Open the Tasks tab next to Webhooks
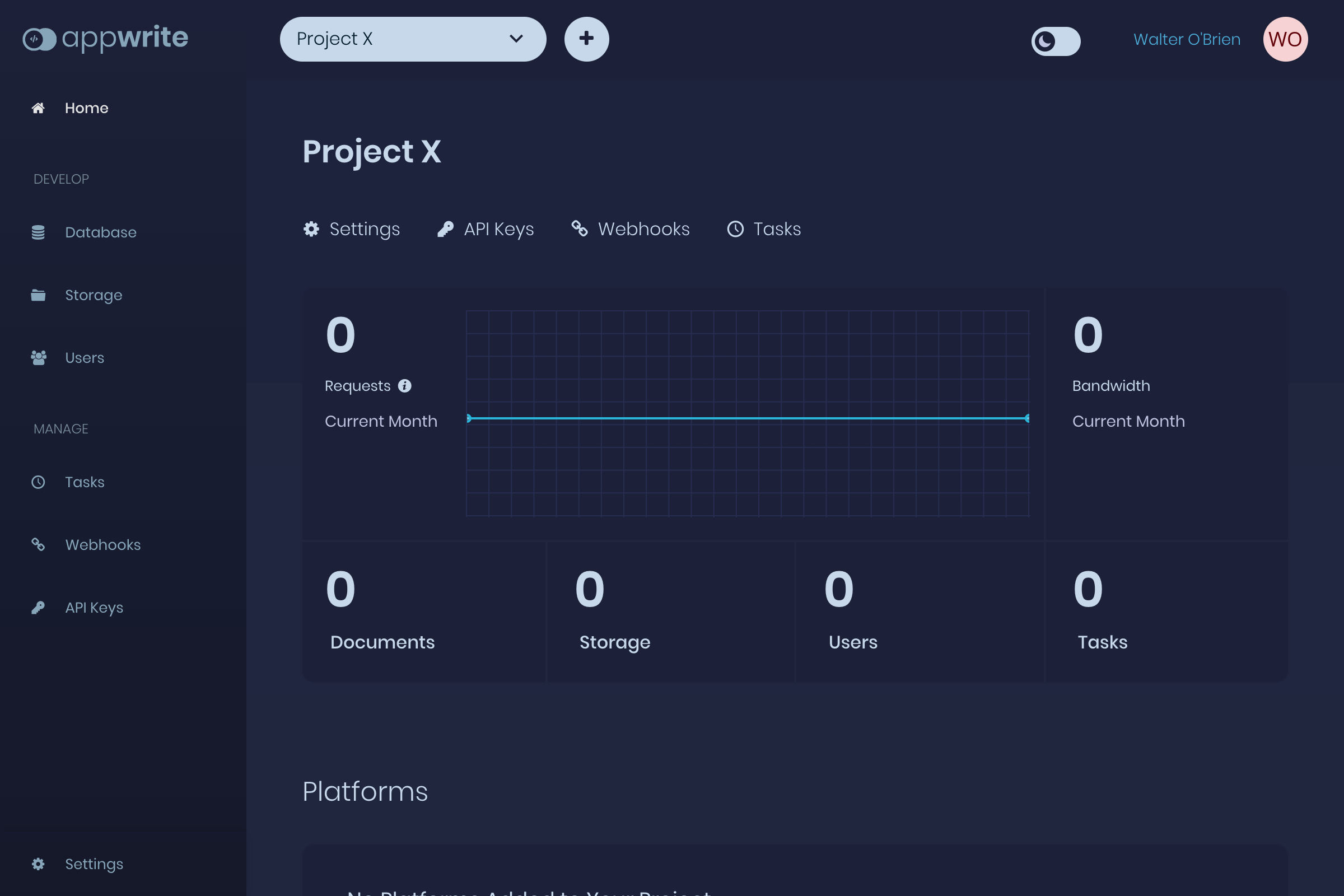 click(764, 229)
